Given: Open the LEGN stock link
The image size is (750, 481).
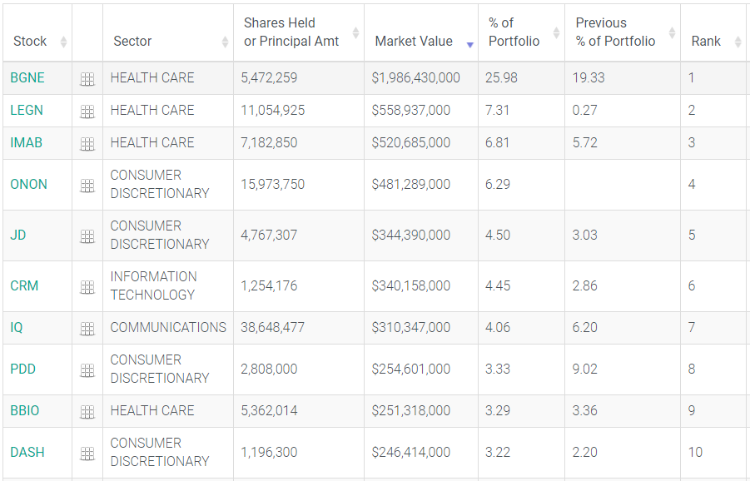Looking at the screenshot, I should pos(27,110).
